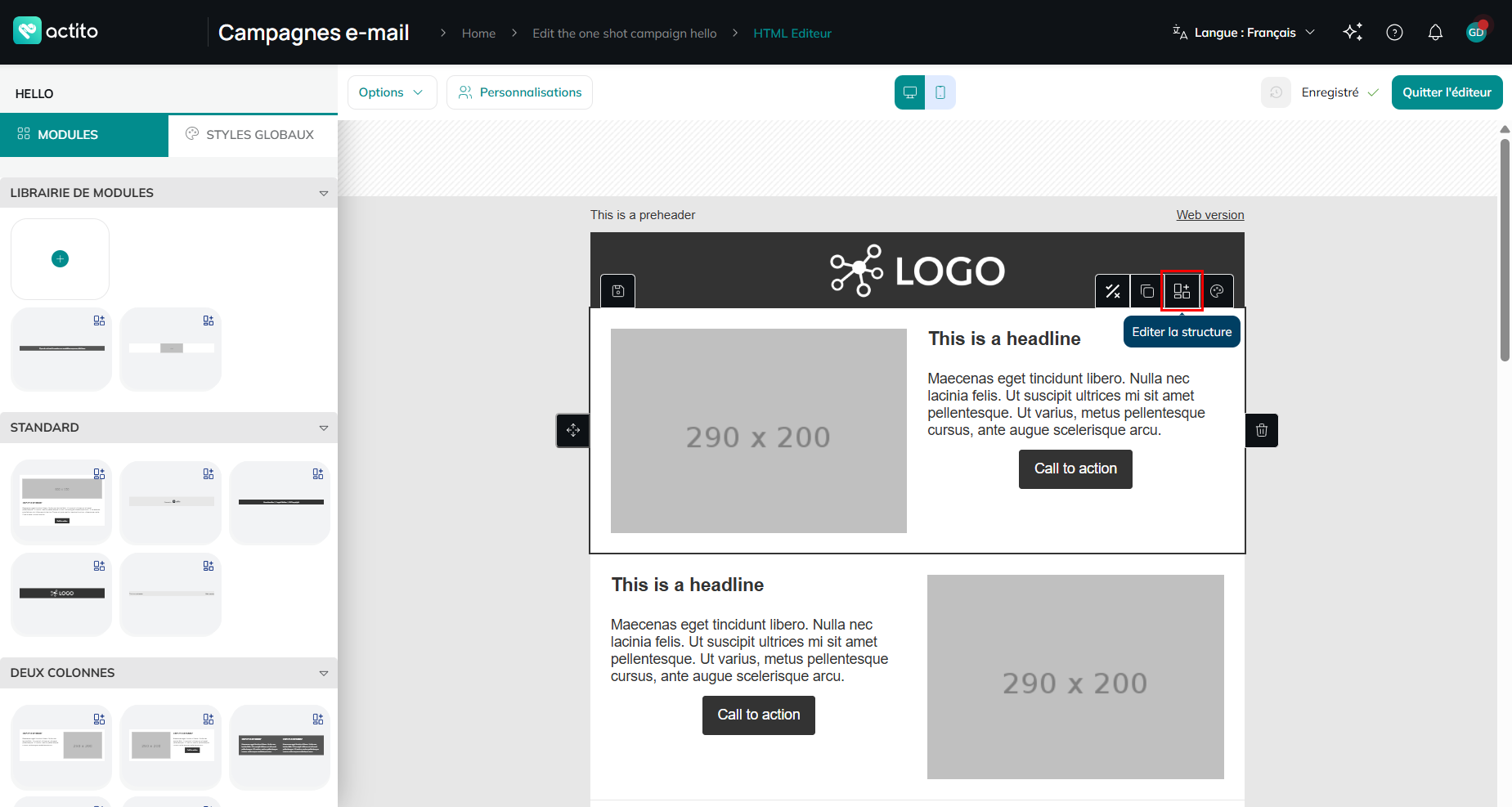Click the HTML Editeur breadcrumb

pos(792,34)
